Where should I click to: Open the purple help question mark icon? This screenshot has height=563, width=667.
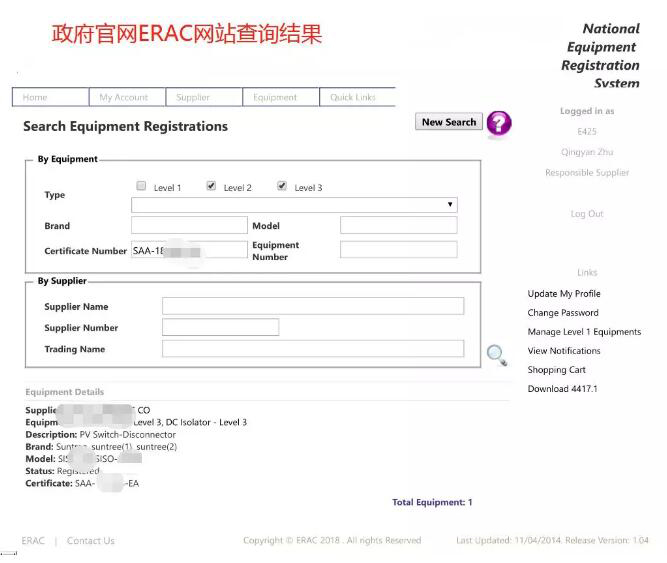coord(499,124)
